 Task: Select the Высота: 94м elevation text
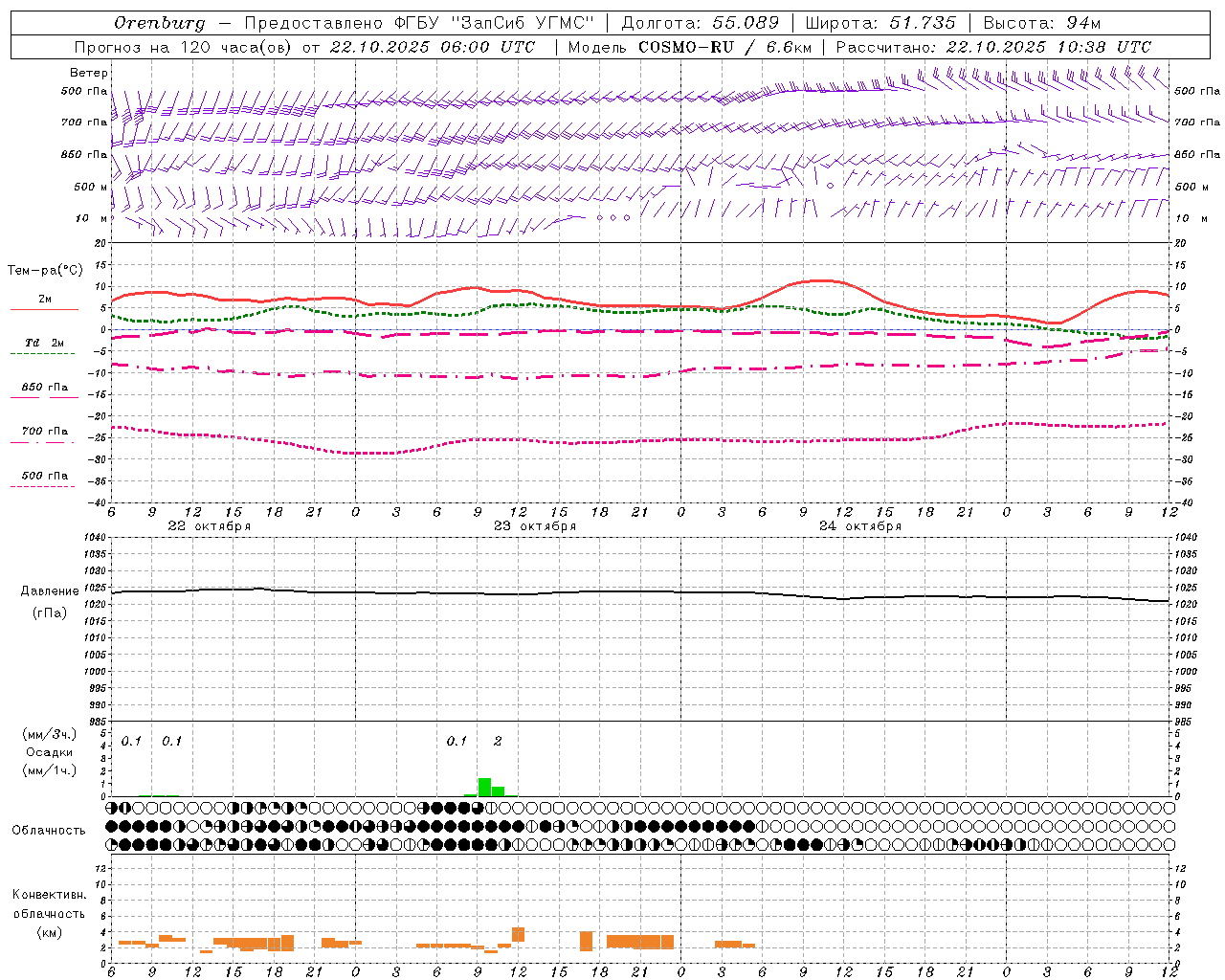click(x=1042, y=23)
